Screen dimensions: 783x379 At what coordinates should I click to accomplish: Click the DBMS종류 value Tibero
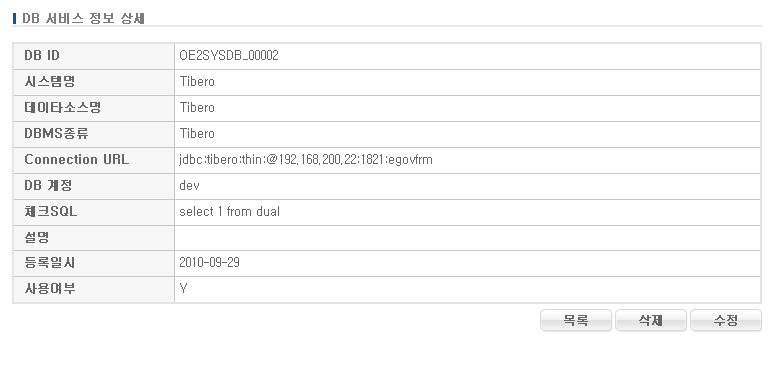pos(197,133)
